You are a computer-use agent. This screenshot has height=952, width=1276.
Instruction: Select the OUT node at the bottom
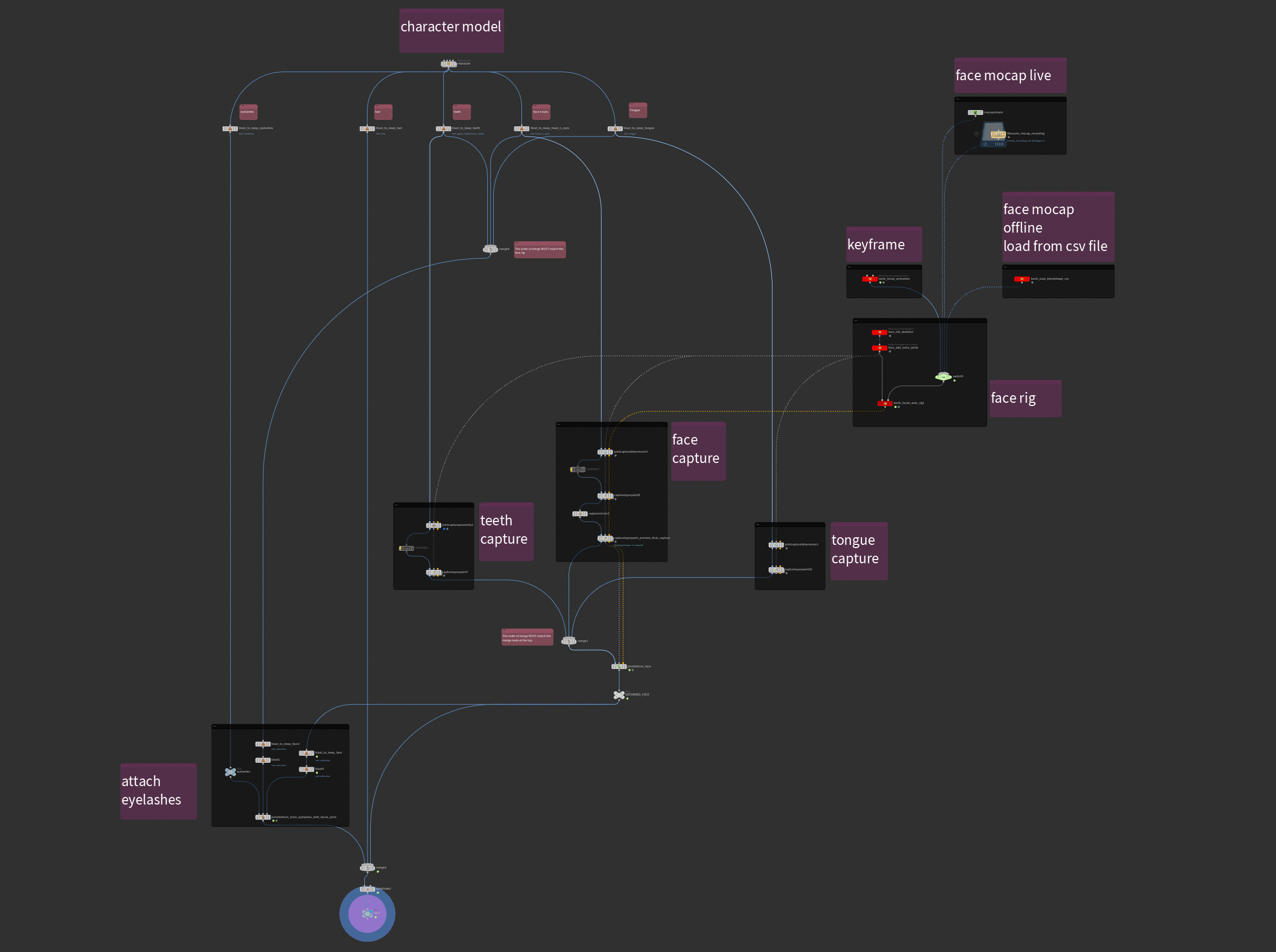pyautogui.click(x=367, y=914)
